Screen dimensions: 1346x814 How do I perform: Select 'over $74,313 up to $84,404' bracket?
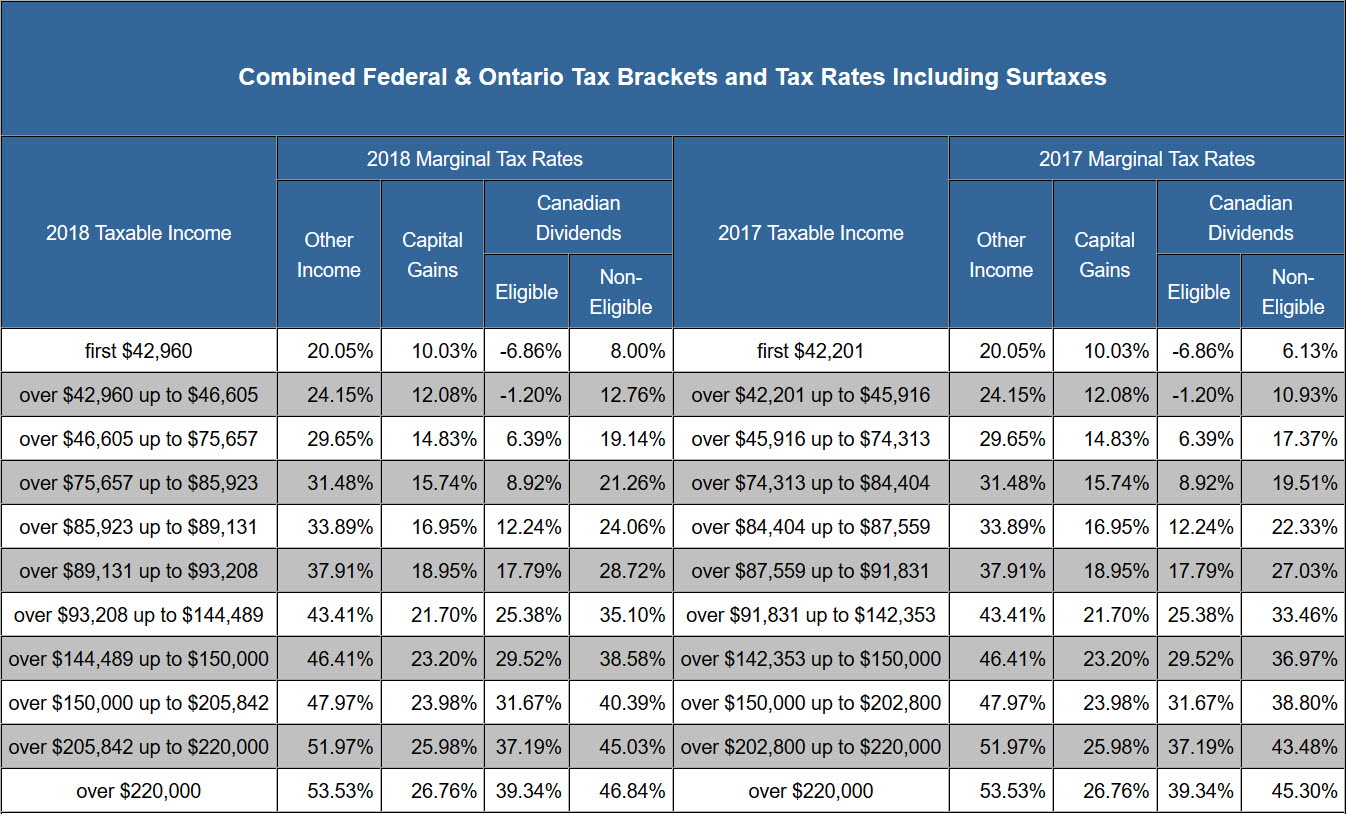click(810, 482)
